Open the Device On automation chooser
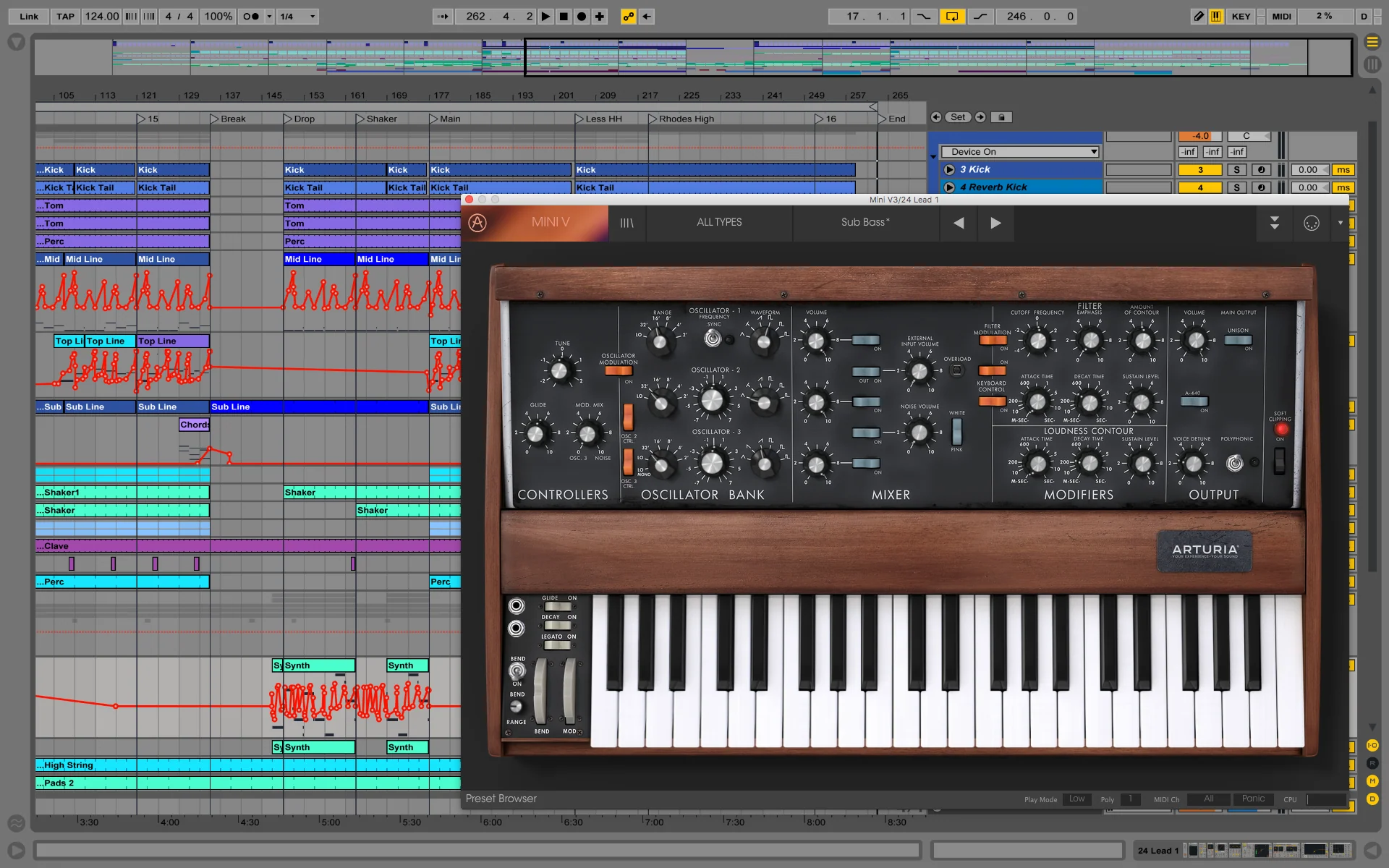1389x868 pixels. coord(1020,152)
